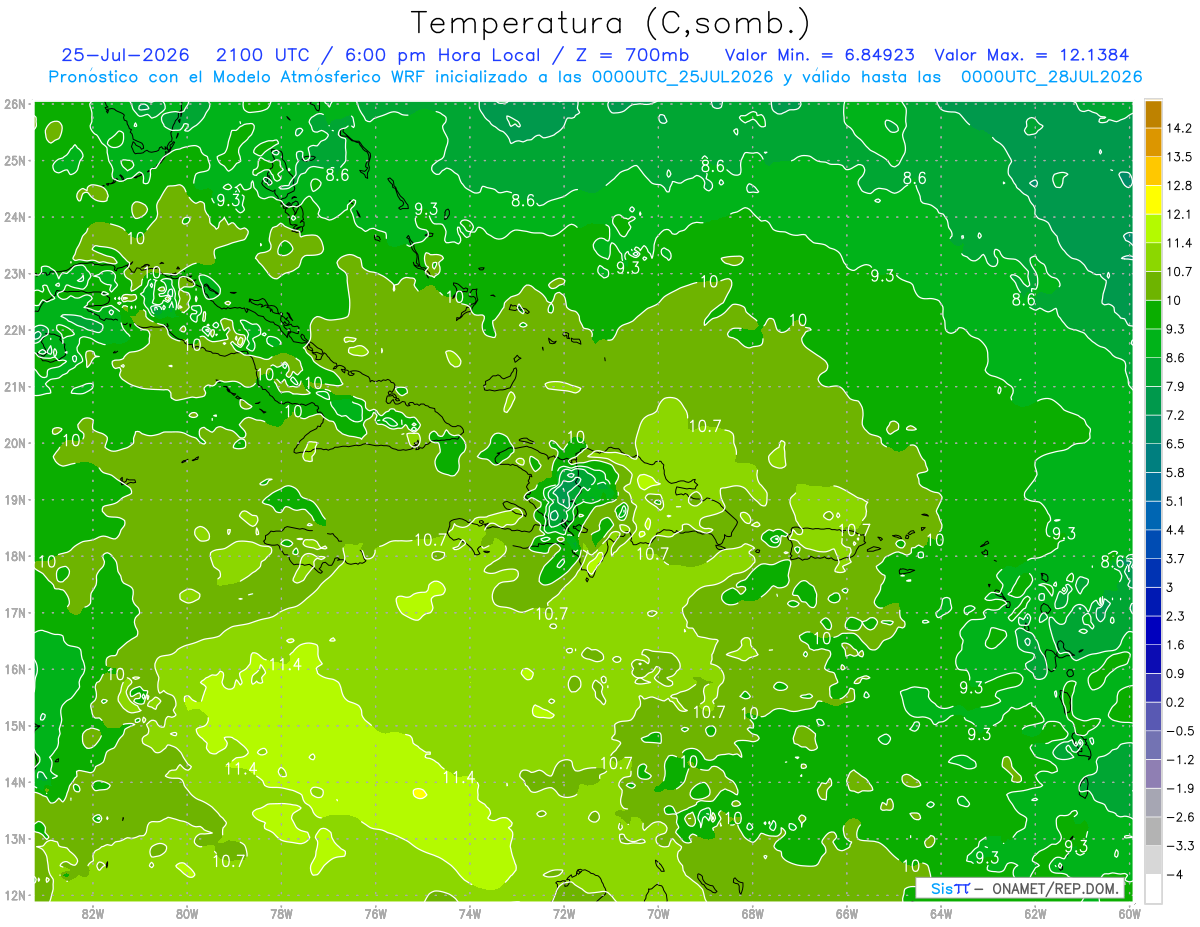The height and width of the screenshot is (927, 1200).
Task: Click the 70W longitude axis label
Action: coord(658,914)
